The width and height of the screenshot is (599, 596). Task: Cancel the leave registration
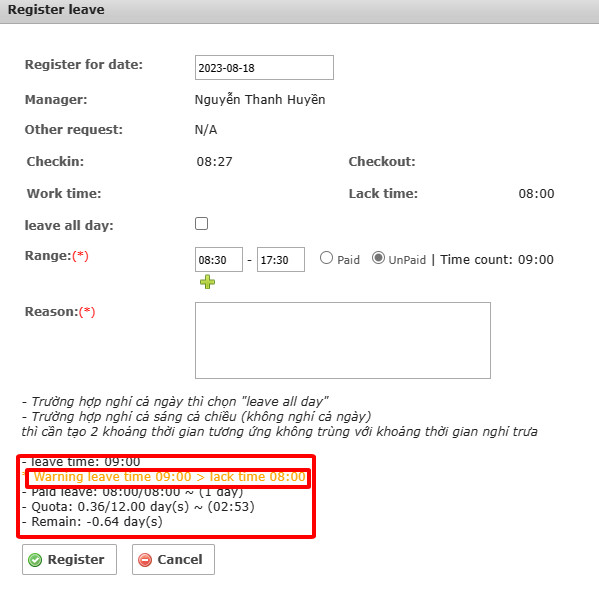pyautogui.click(x=173, y=560)
